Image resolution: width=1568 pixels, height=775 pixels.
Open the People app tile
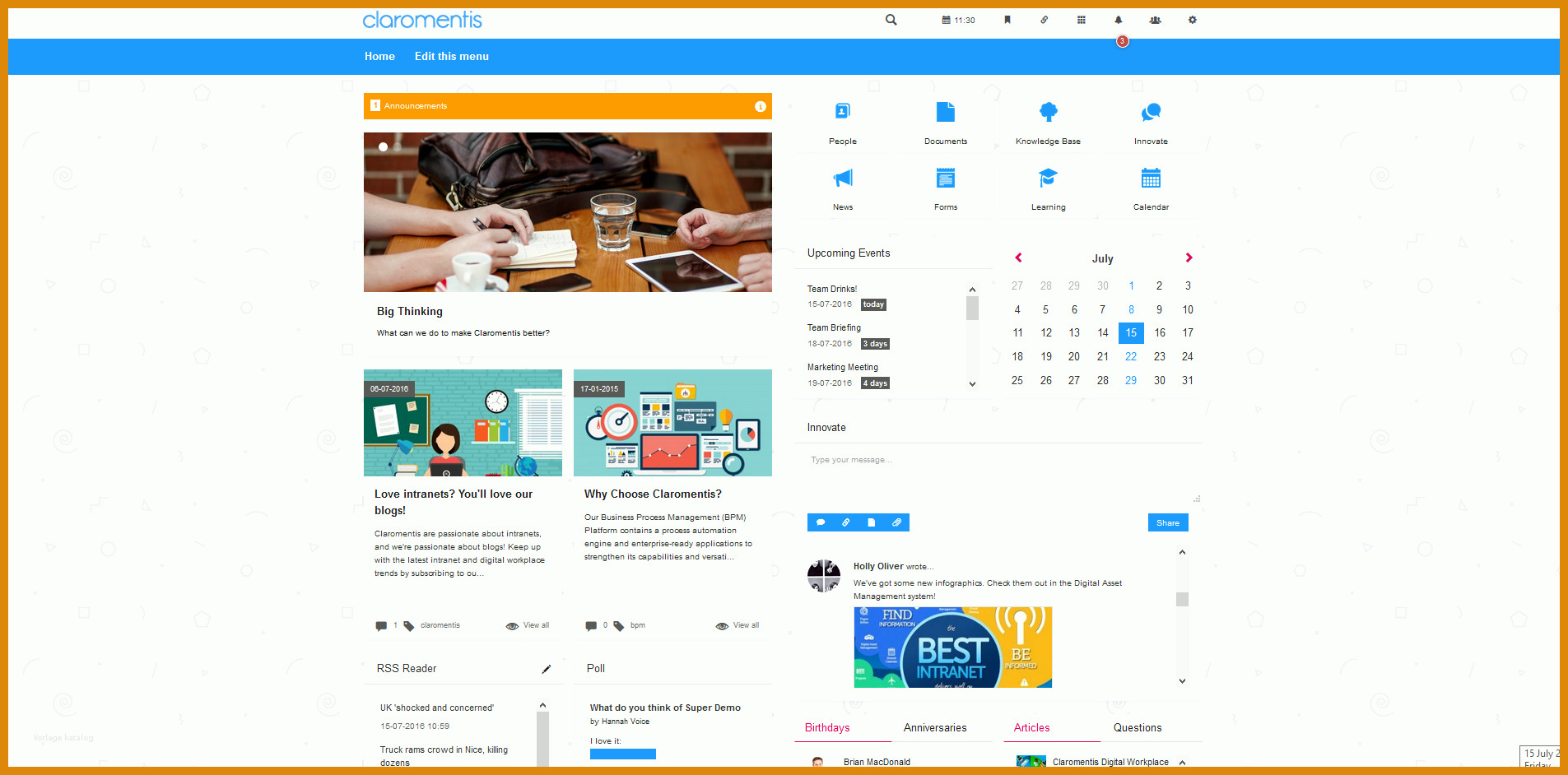click(x=843, y=123)
